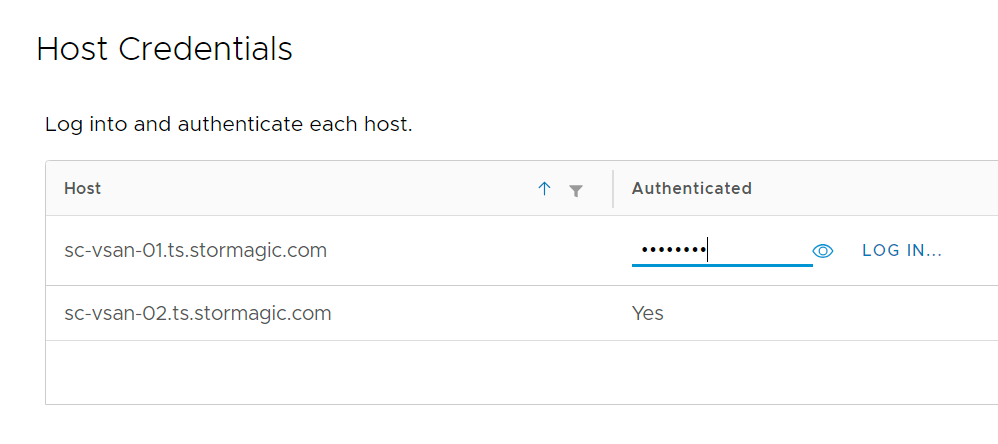Click the Host Credentials page heading
Screen dimensions: 998x444
(x=164, y=49)
